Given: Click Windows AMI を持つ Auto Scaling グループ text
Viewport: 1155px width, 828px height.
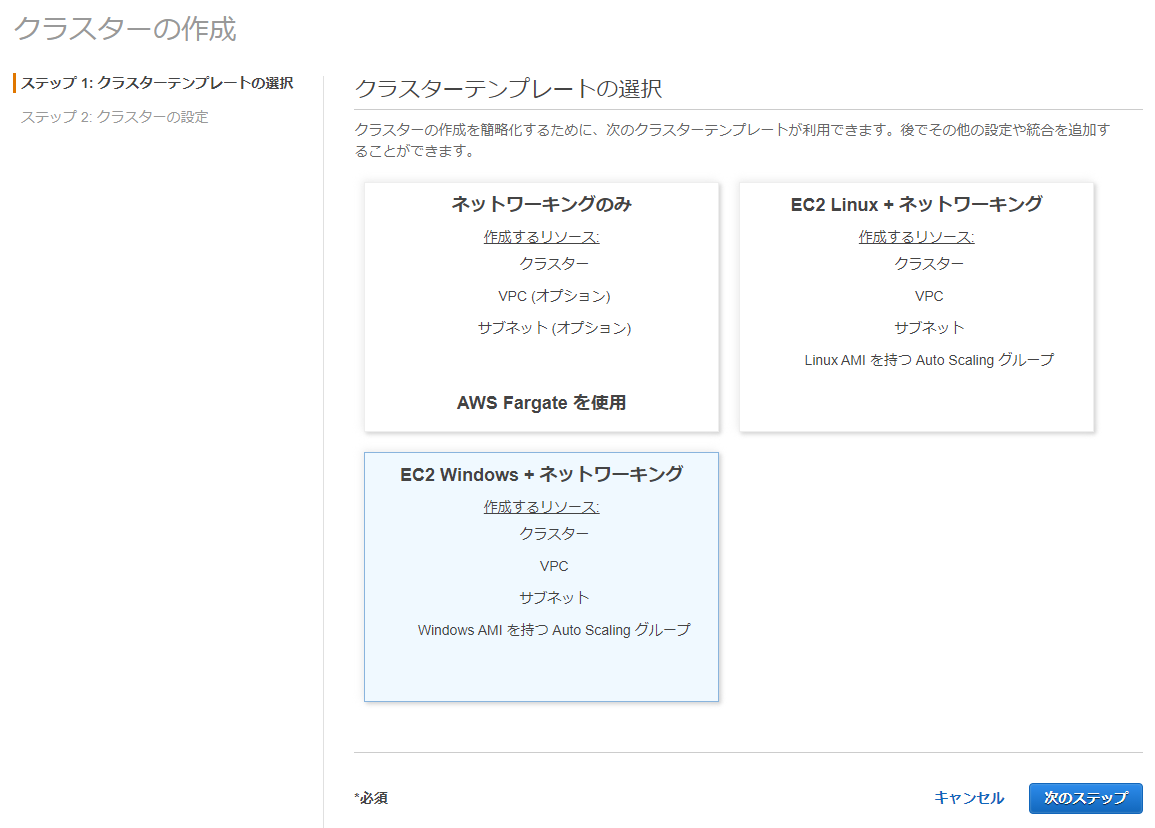Looking at the screenshot, I should click(x=554, y=630).
